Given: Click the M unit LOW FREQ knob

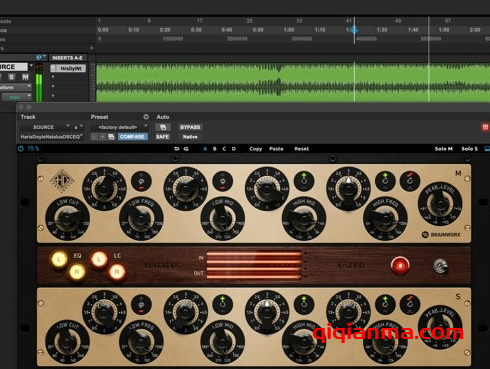Looking at the screenshot, I should pos(141,218).
